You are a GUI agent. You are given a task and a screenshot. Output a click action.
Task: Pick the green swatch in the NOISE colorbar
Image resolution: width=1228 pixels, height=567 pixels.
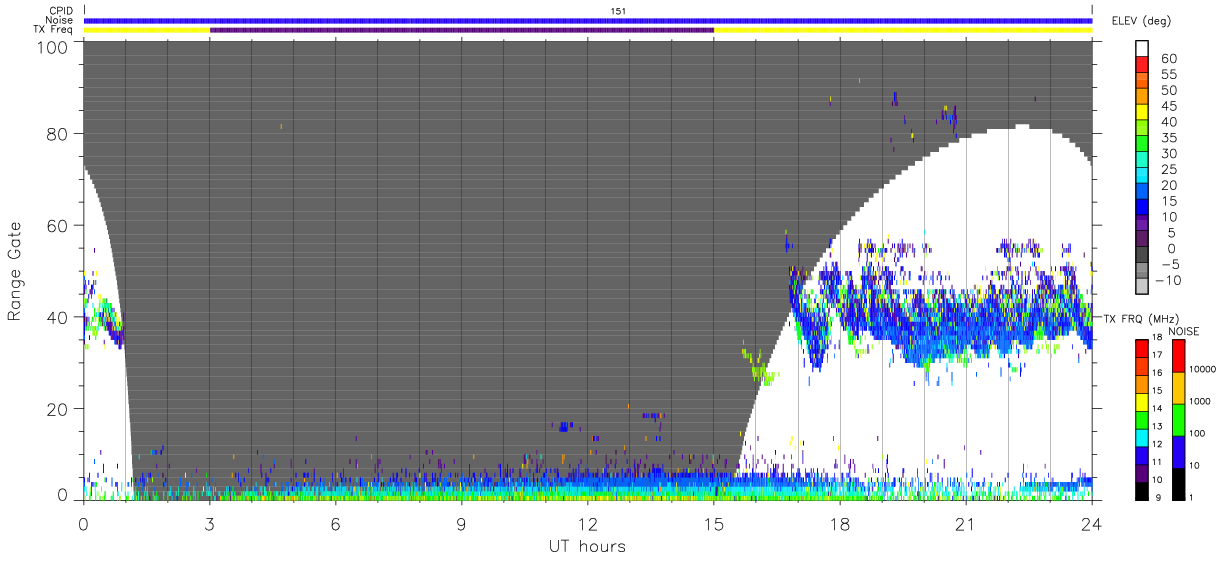1178,419
